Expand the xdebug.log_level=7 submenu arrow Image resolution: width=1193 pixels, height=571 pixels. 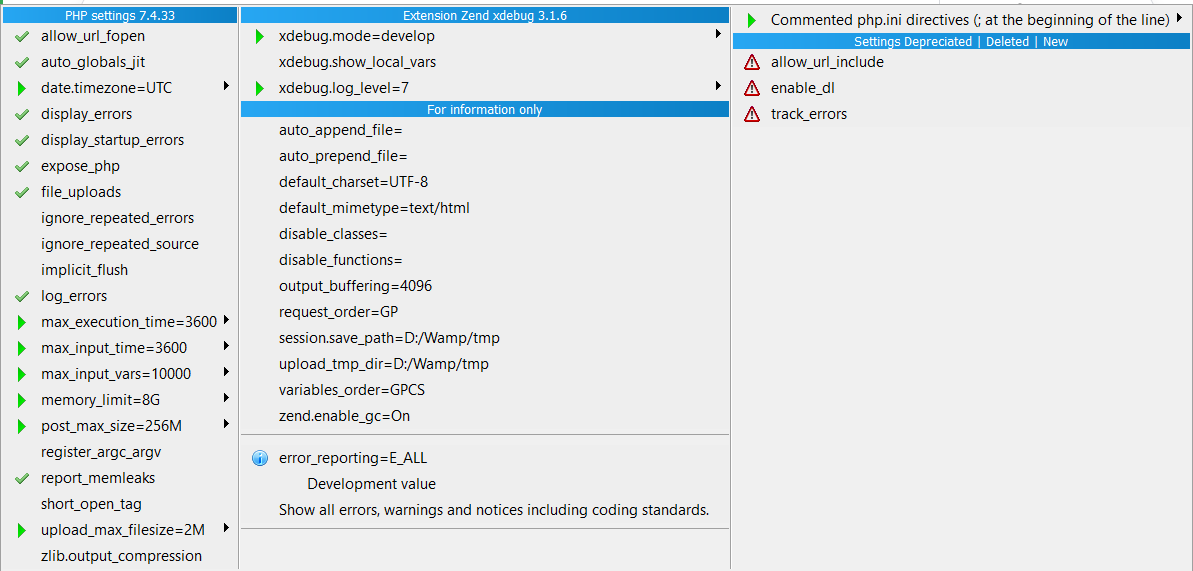click(x=718, y=87)
